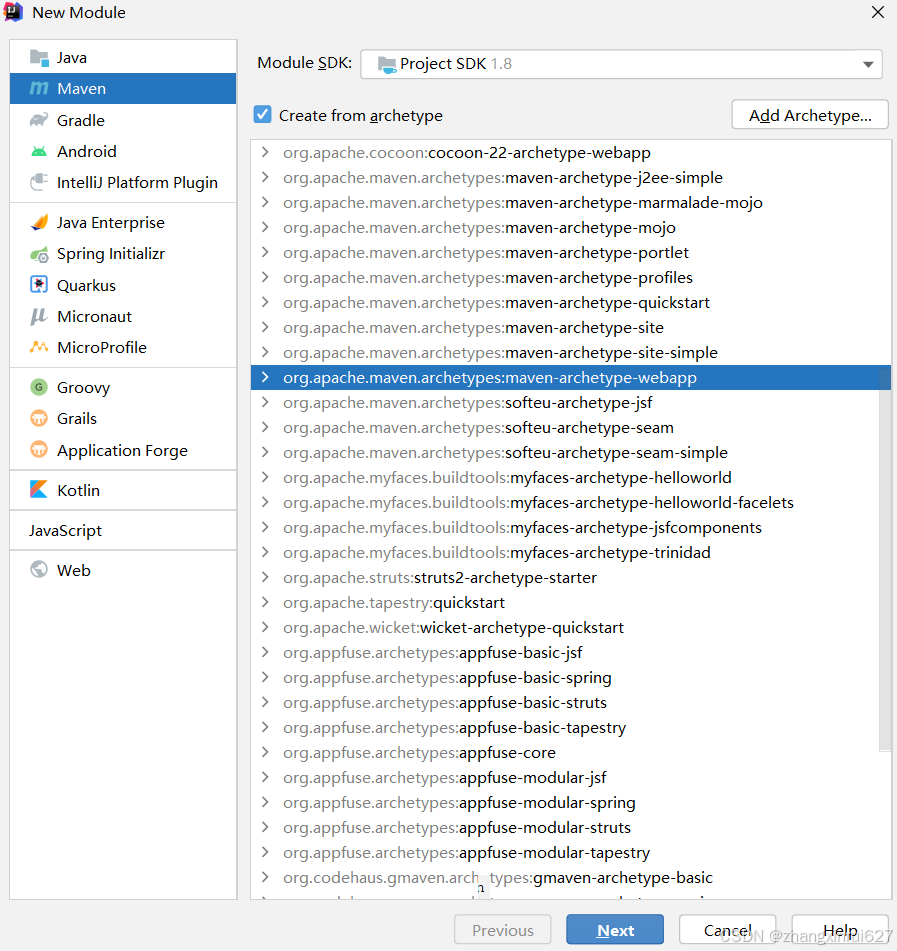Open the Module SDK dropdown
The height and width of the screenshot is (951, 897).
[621, 64]
